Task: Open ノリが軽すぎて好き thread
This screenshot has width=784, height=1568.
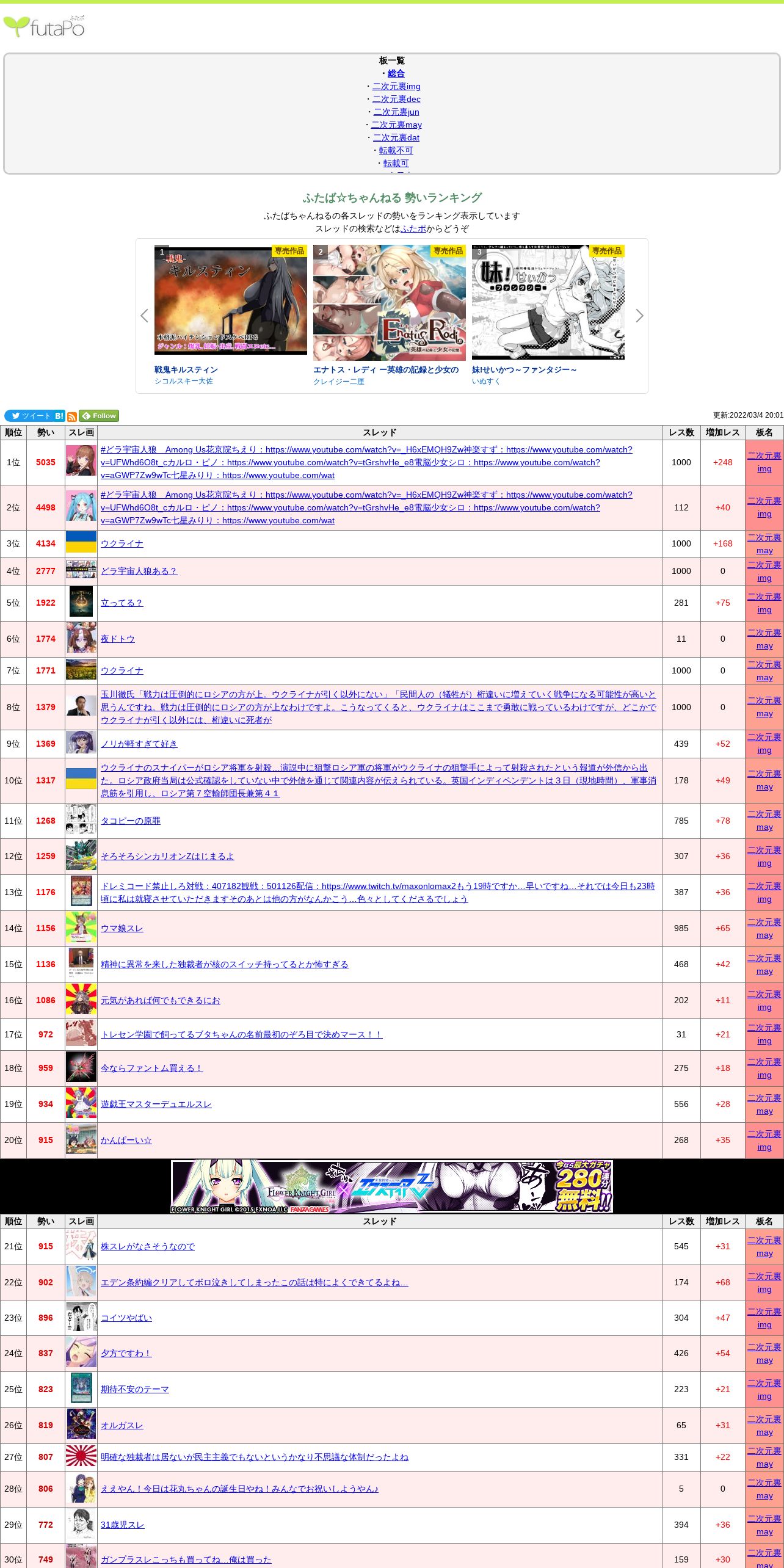Action: [139, 744]
